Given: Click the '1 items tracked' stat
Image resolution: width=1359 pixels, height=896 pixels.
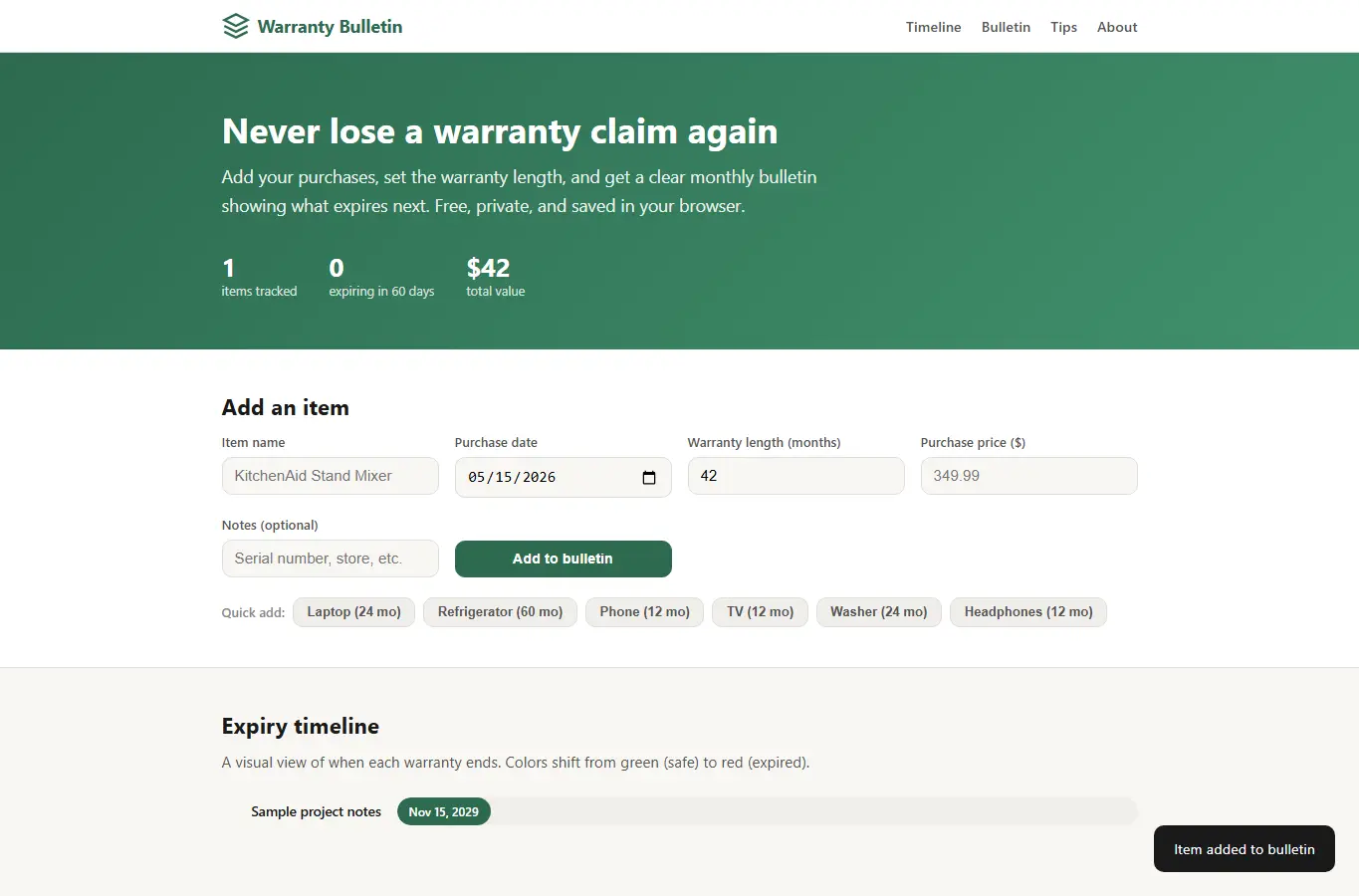Looking at the screenshot, I should coord(259,277).
